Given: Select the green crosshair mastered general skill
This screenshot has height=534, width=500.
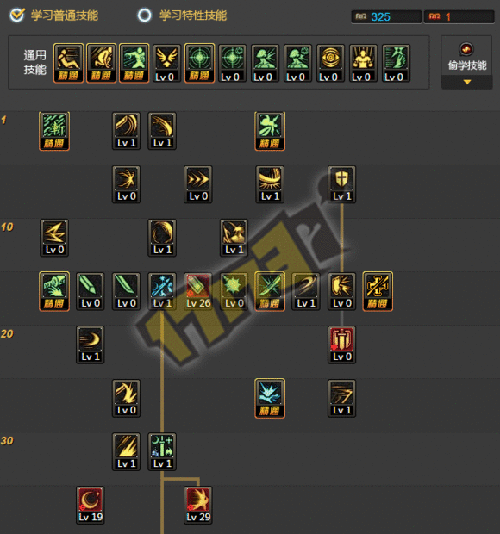Looking at the screenshot, I should [199, 63].
